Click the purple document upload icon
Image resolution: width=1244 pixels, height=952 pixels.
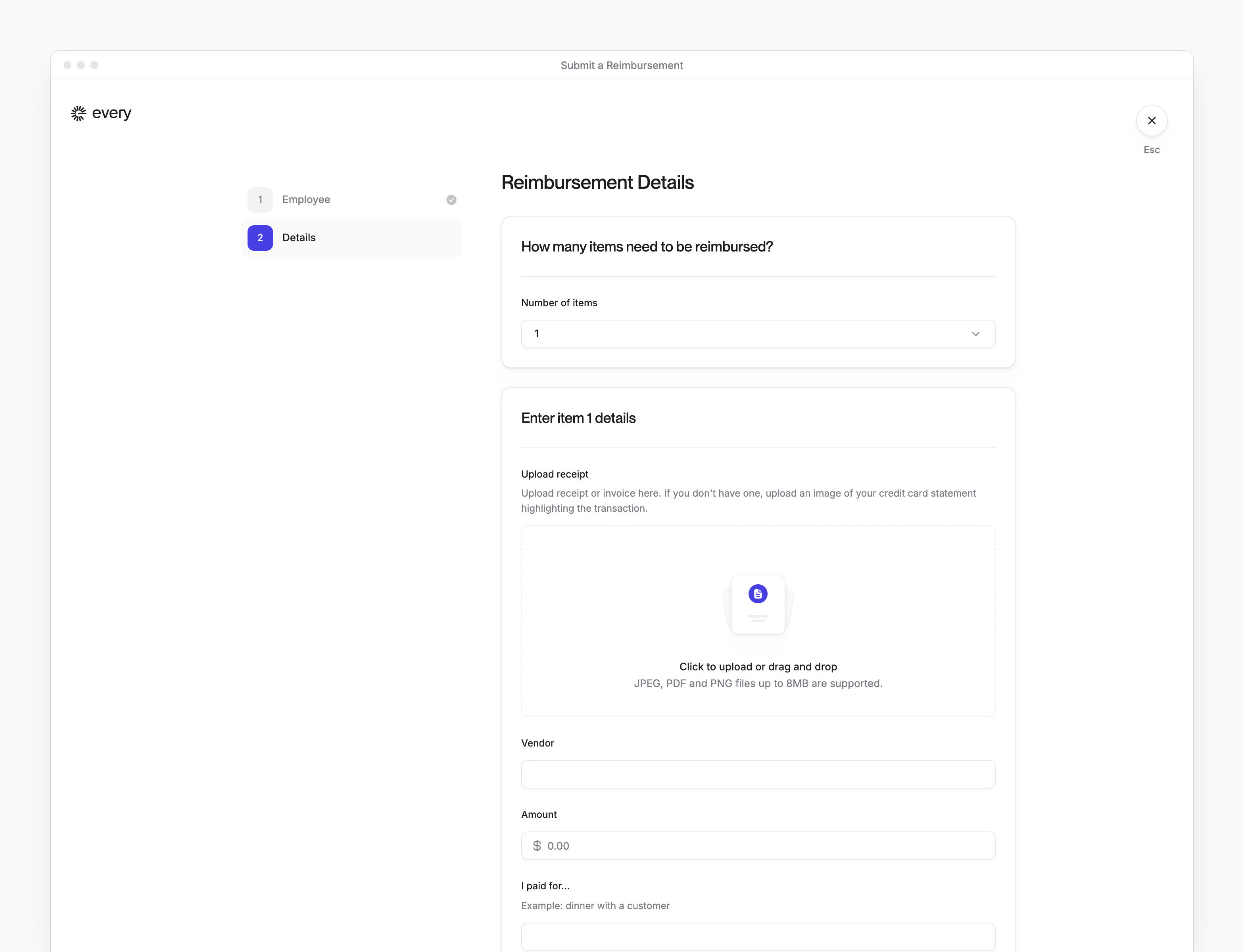click(758, 594)
